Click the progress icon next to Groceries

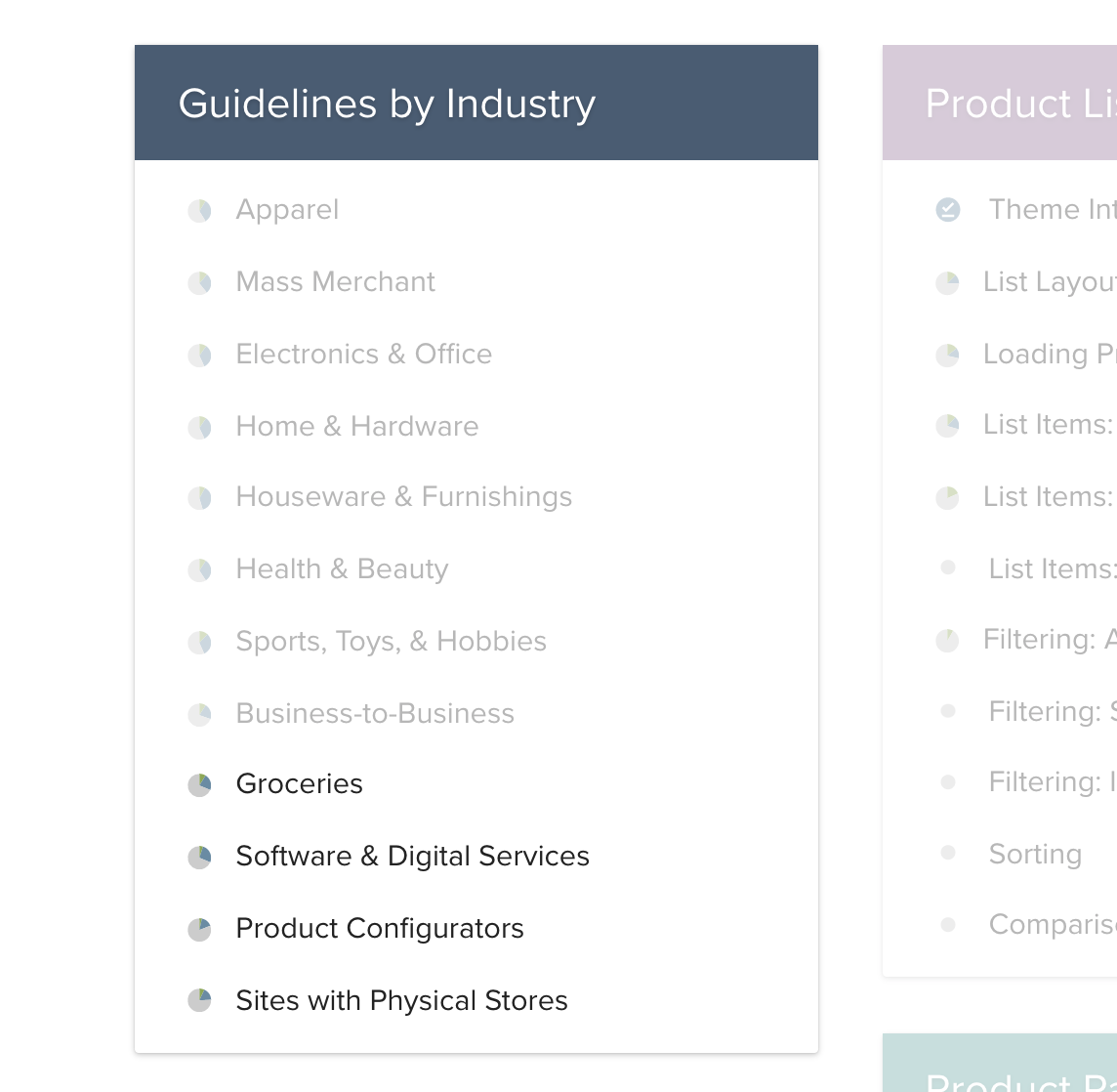pos(200,785)
